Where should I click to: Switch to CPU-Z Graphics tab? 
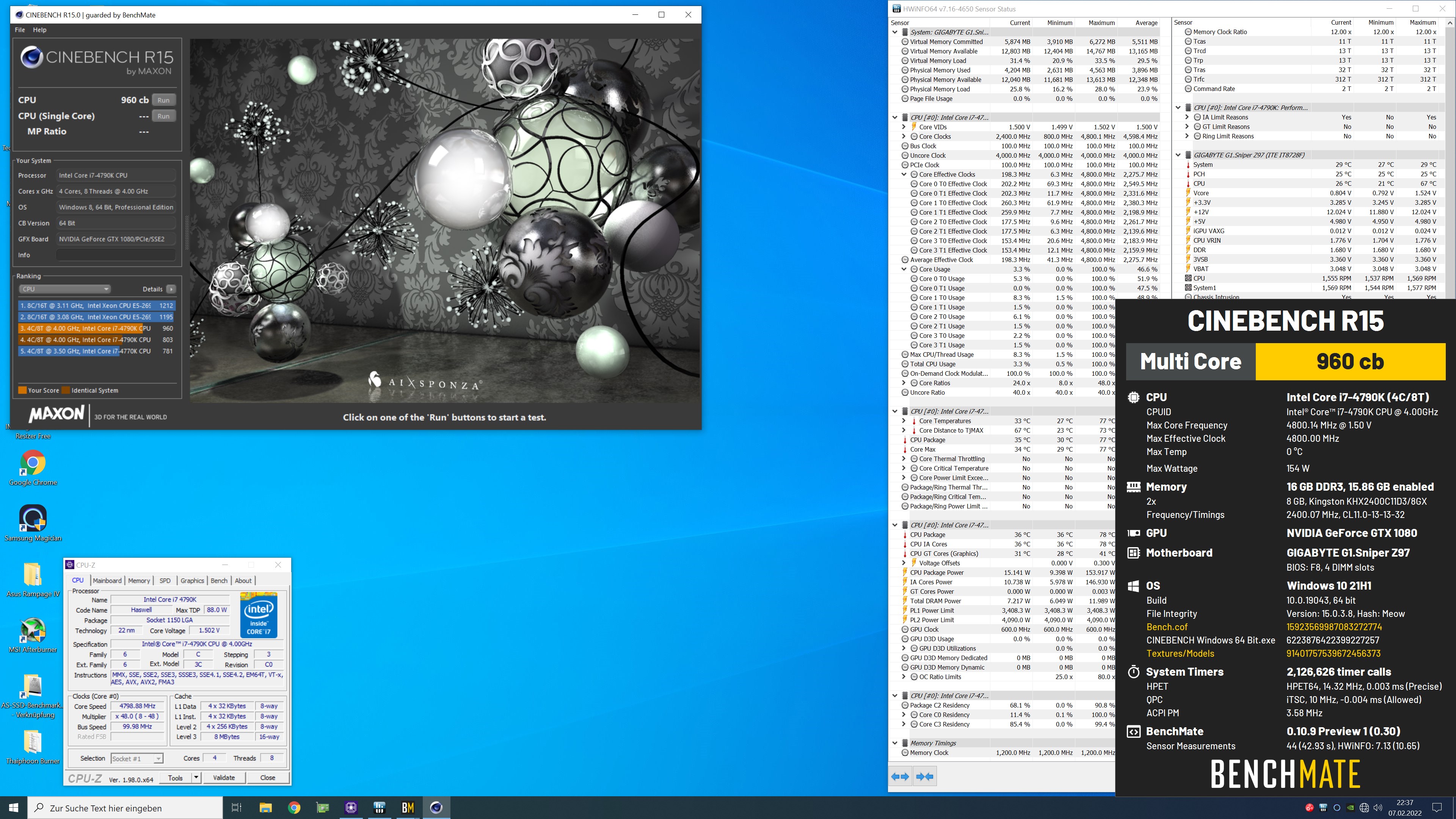click(192, 581)
